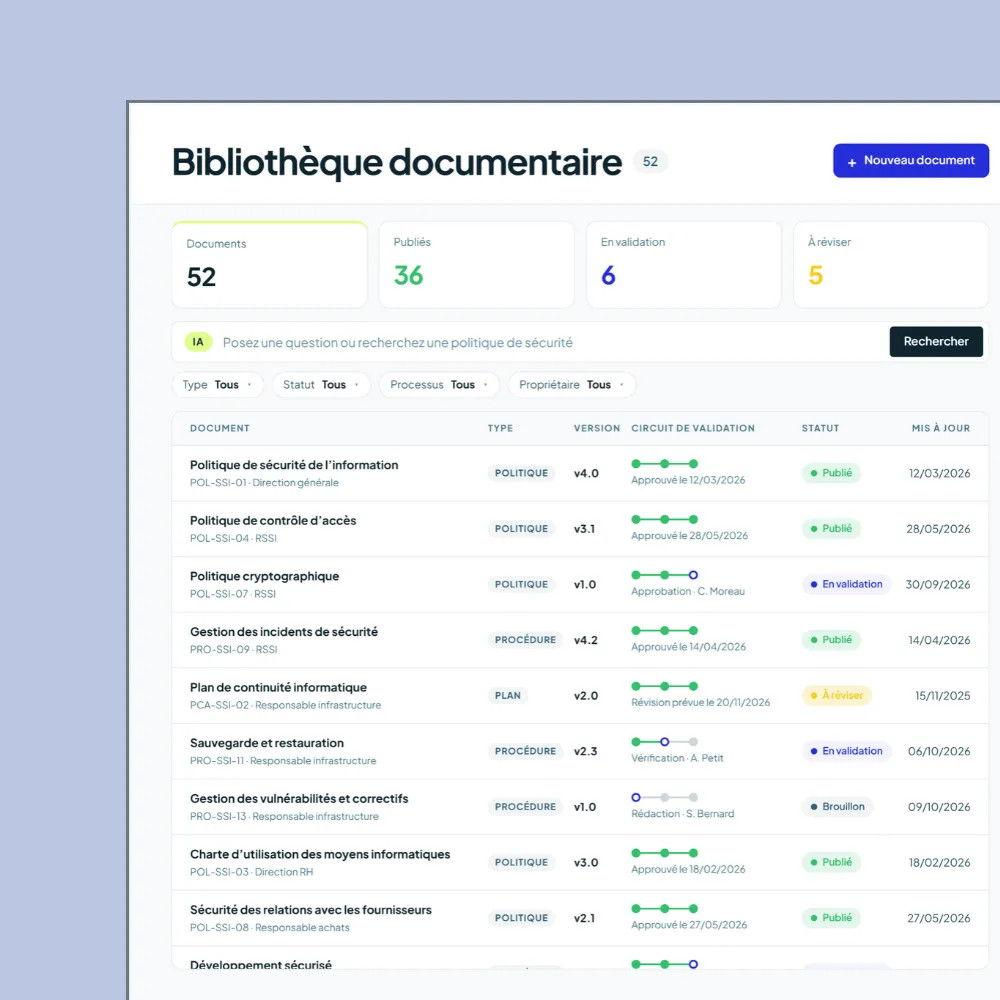Open the Type filter dropdown

(217, 385)
